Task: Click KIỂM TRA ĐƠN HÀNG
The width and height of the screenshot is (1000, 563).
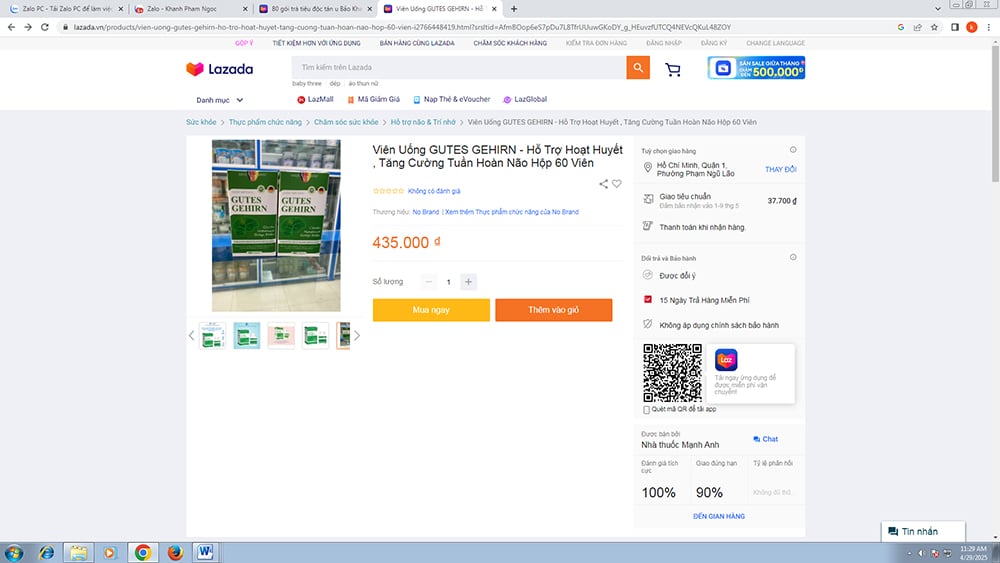Action: [x=596, y=43]
